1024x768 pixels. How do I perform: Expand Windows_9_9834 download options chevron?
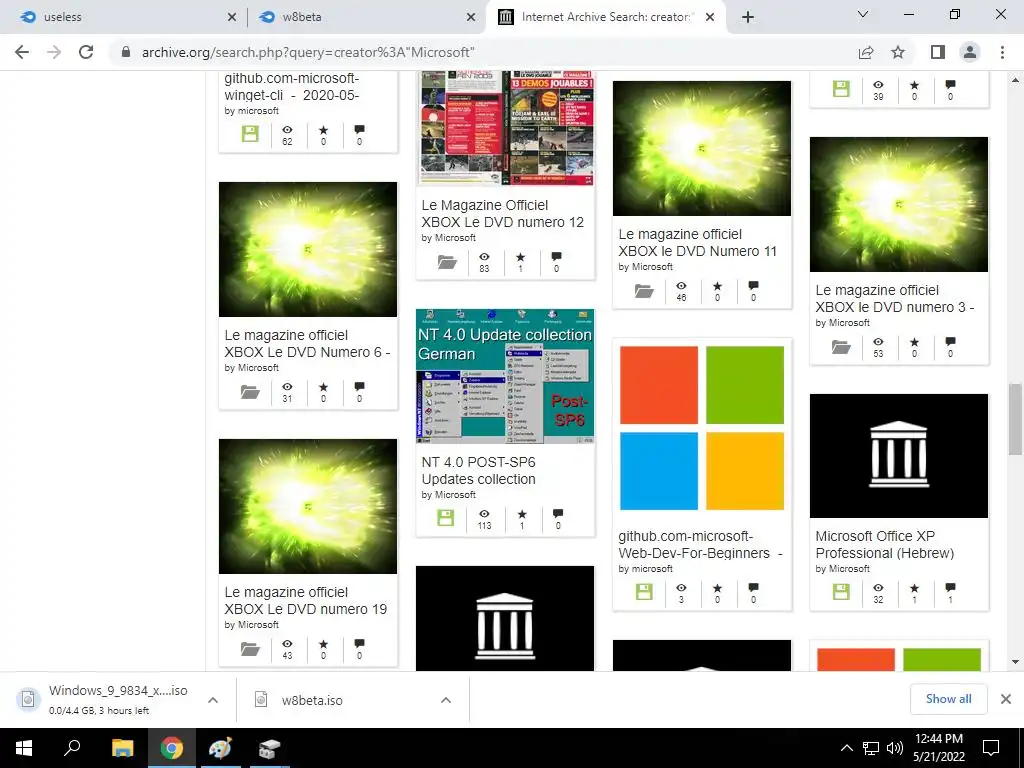pyautogui.click(x=213, y=700)
